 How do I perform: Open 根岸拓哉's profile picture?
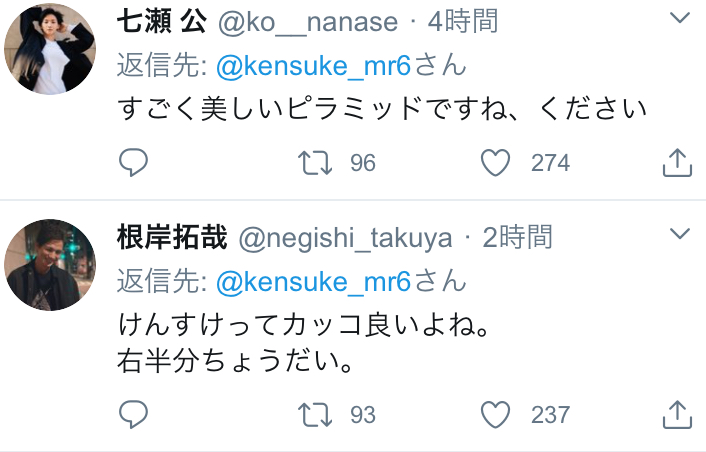pyautogui.click(x=50, y=264)
